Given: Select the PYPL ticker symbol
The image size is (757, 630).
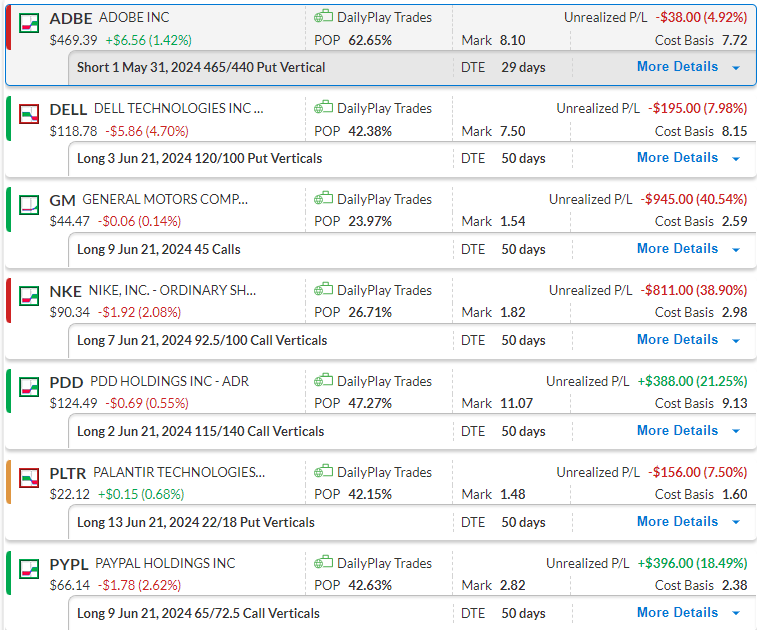Looking at the screenshot, I should tap(69, 564).
